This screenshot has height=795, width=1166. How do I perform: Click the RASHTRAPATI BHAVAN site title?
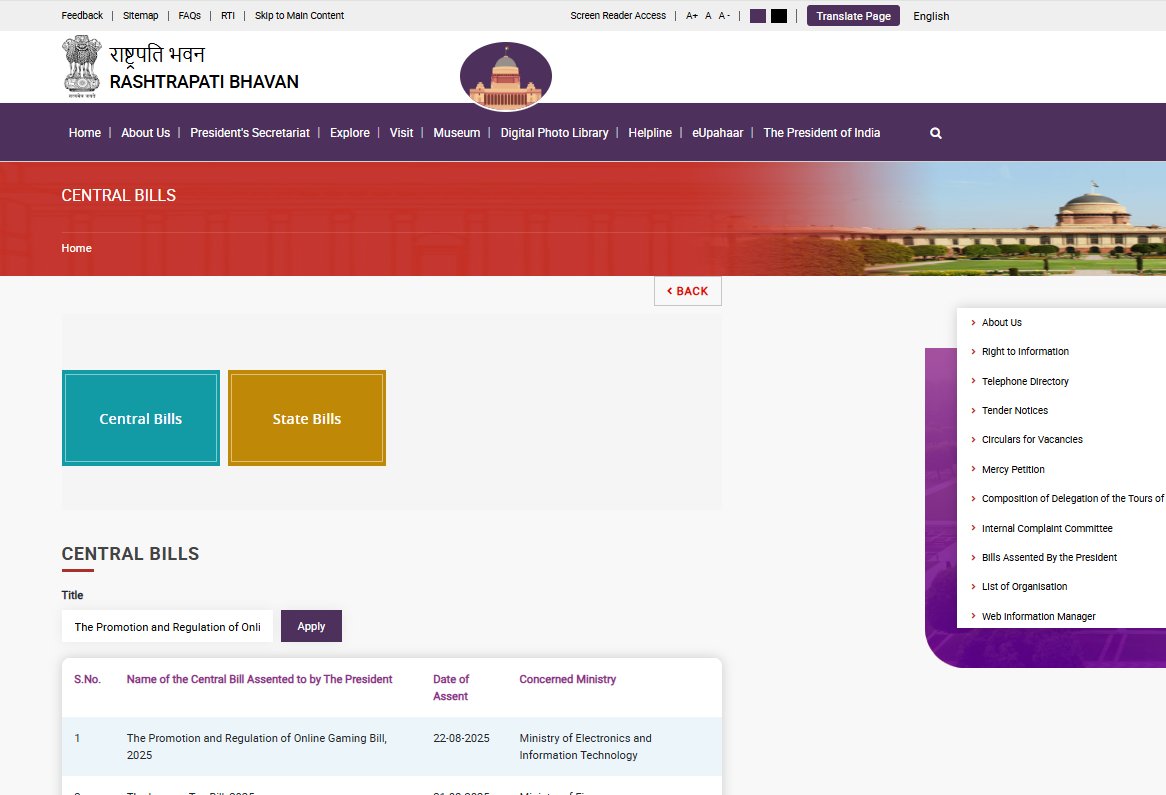(204, 81)
